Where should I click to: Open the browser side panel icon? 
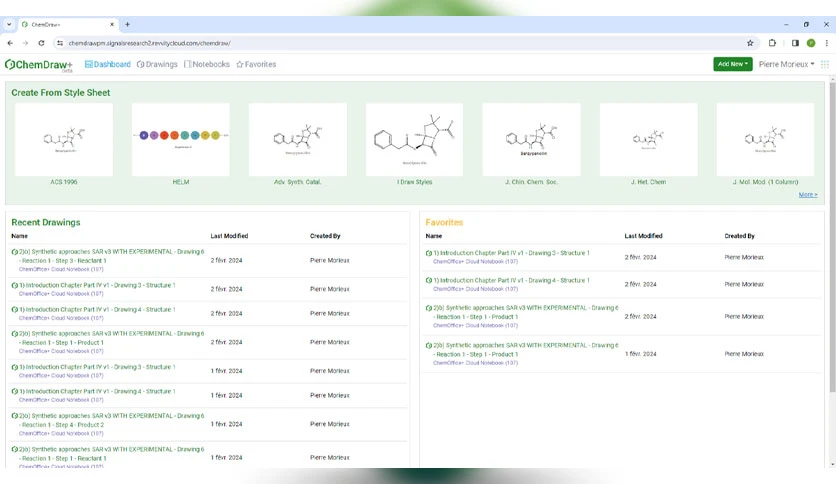795,43
